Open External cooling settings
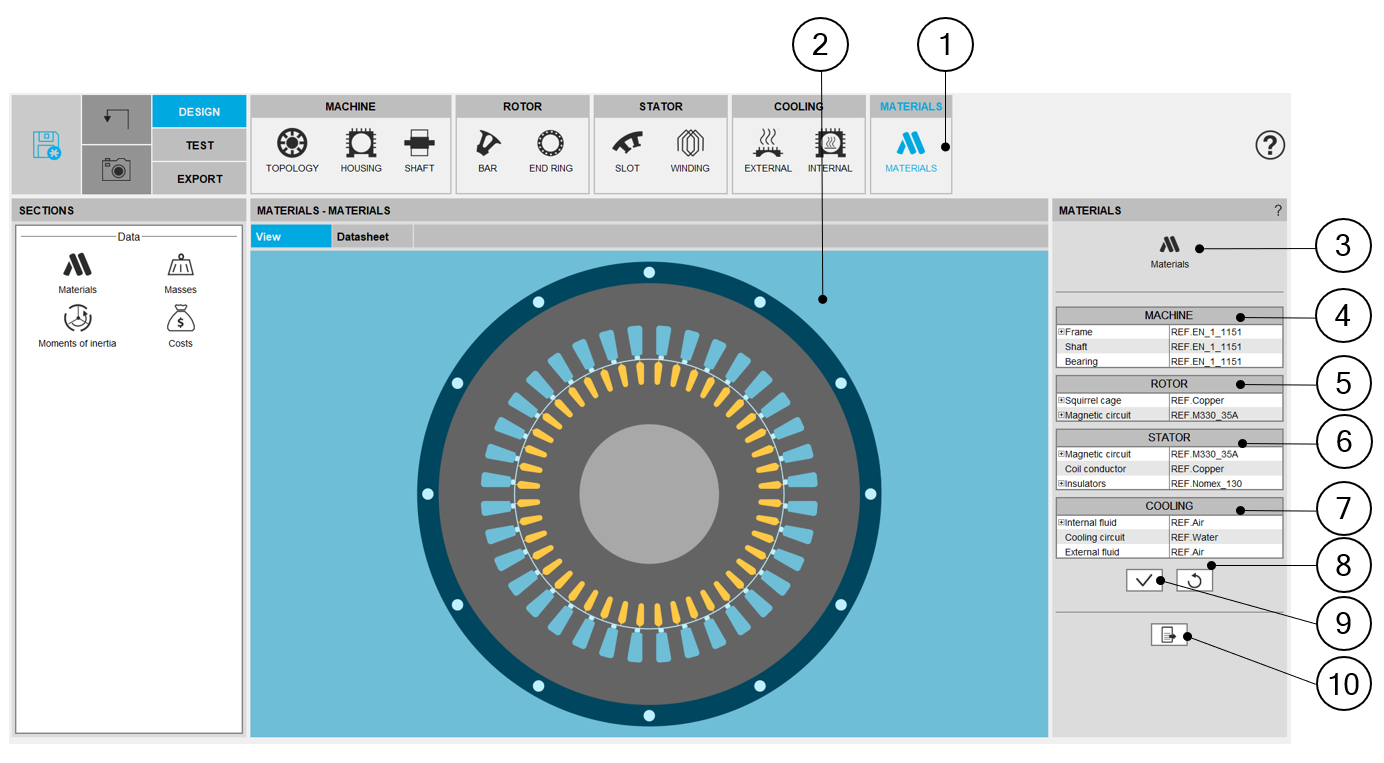The image size is (1384, 763). [x=768, y=144]
